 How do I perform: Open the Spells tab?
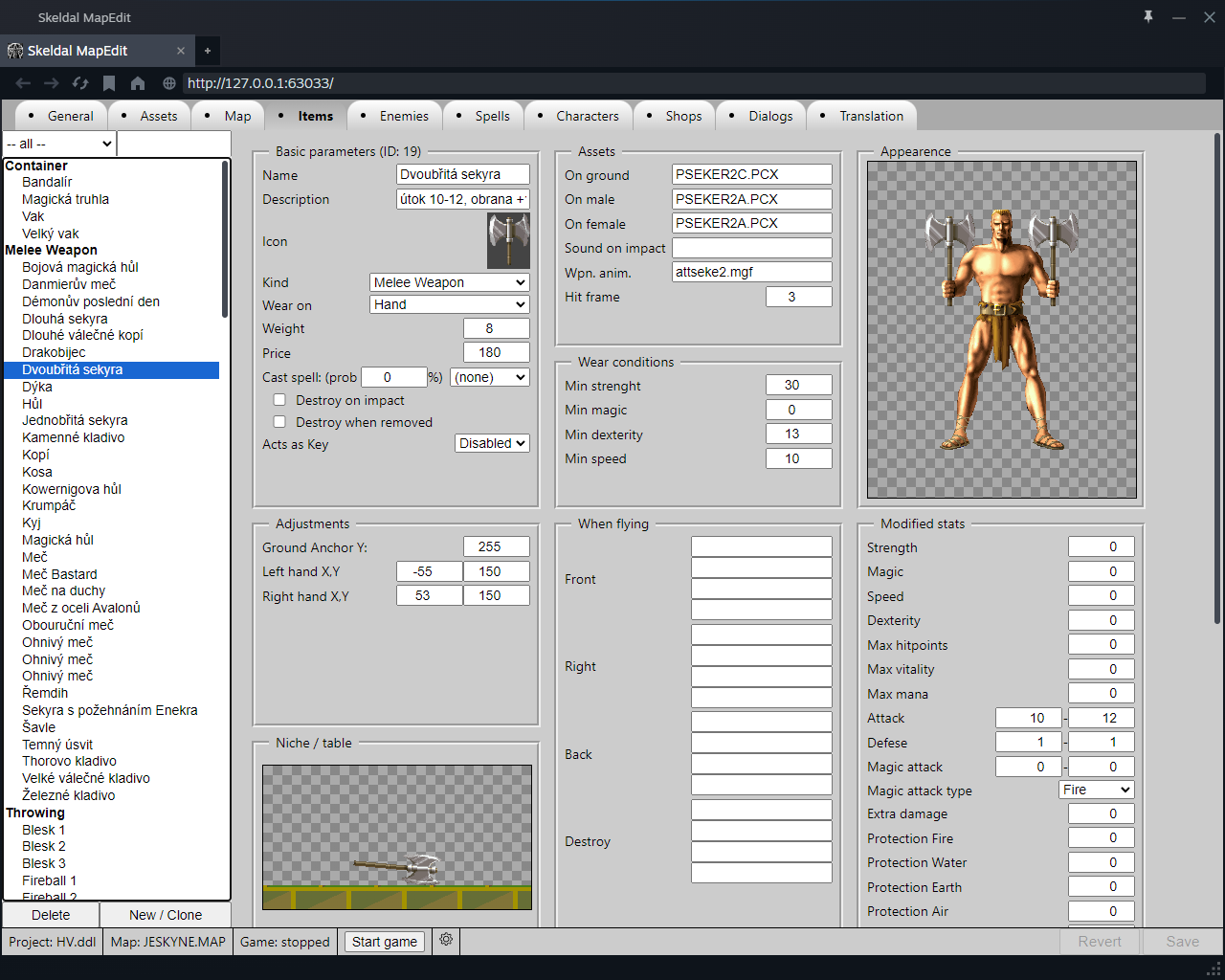coord(492,116)
